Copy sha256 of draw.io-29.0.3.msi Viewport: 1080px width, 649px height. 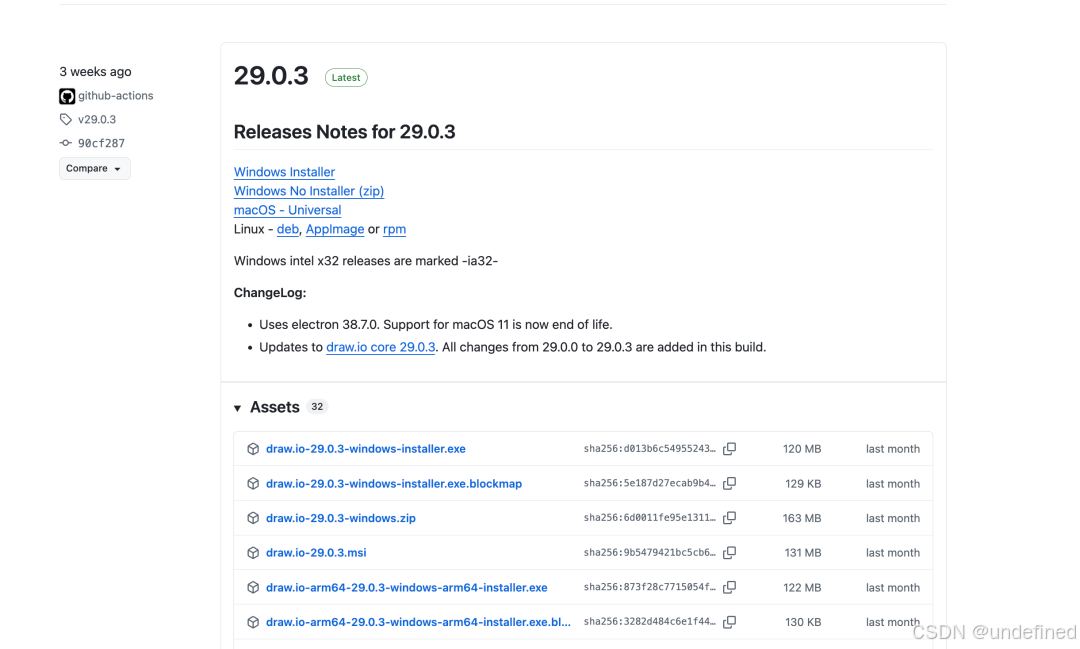point(729,553)
